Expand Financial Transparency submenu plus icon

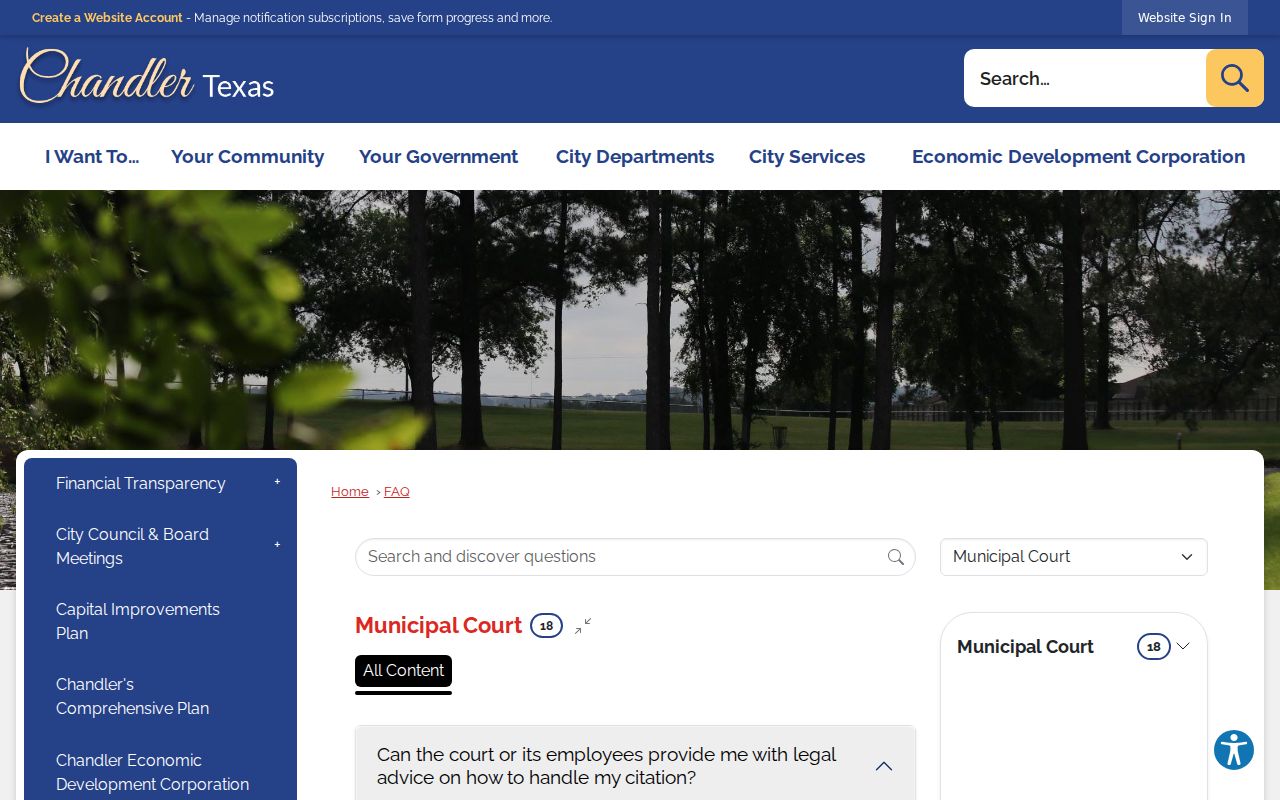point(277,482)
